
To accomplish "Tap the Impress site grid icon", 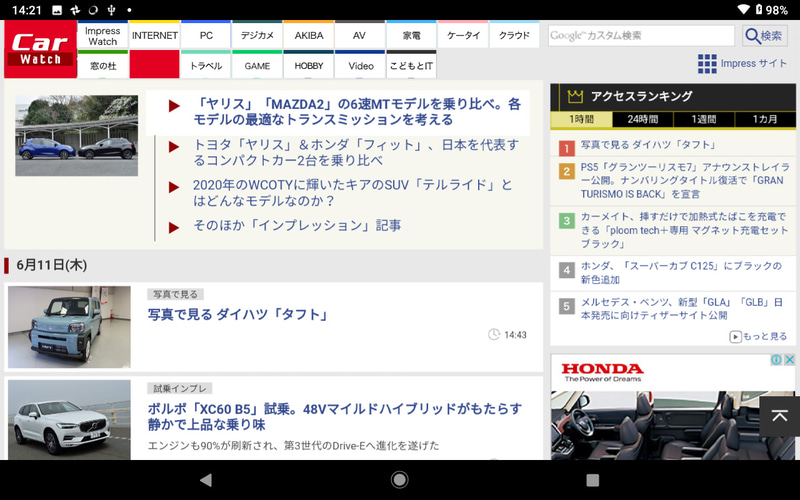I will pyautogui.click(x=707, y=64).
